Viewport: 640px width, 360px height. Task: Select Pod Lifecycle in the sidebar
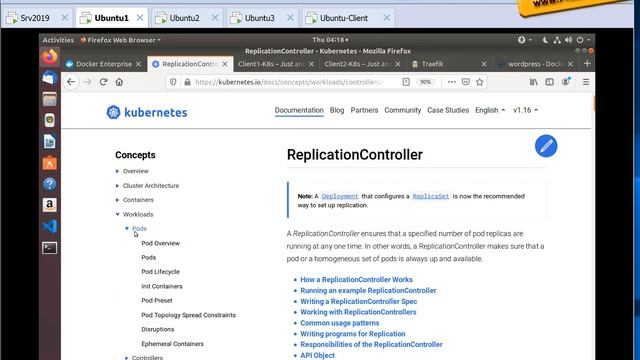160,272
